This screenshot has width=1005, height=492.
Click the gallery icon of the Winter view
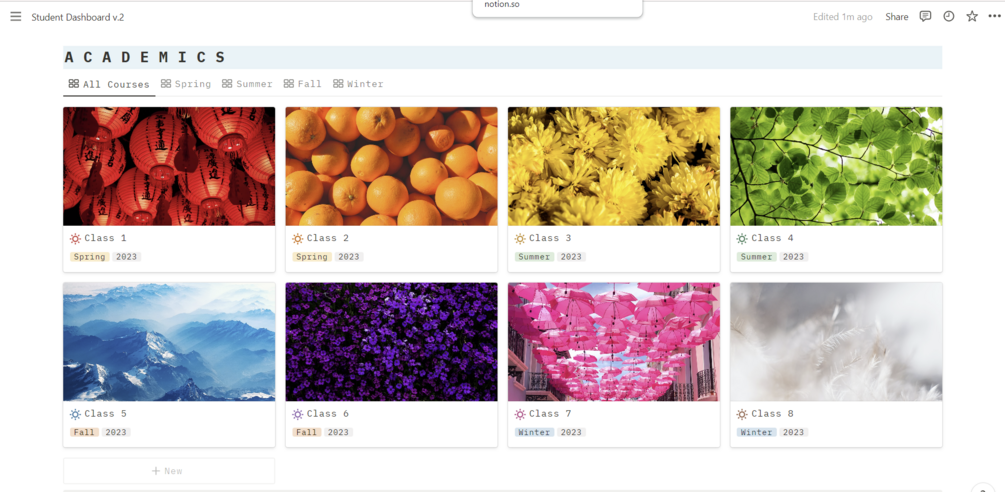pyautogui.click(x=338, y=84)
